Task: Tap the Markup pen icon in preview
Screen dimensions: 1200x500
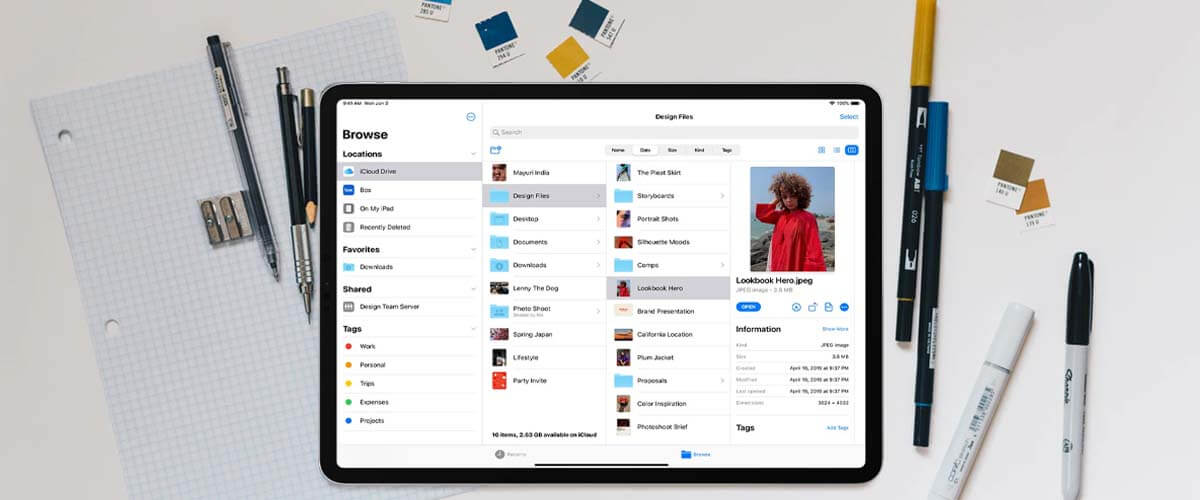Action: [796, 307]
